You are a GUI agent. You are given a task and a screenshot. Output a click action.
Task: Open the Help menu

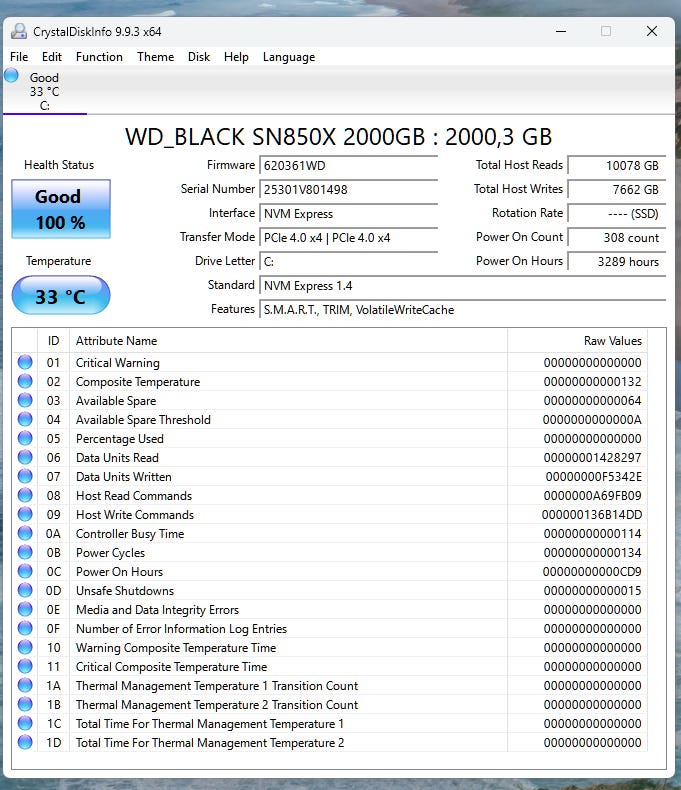tap(236, 57)
